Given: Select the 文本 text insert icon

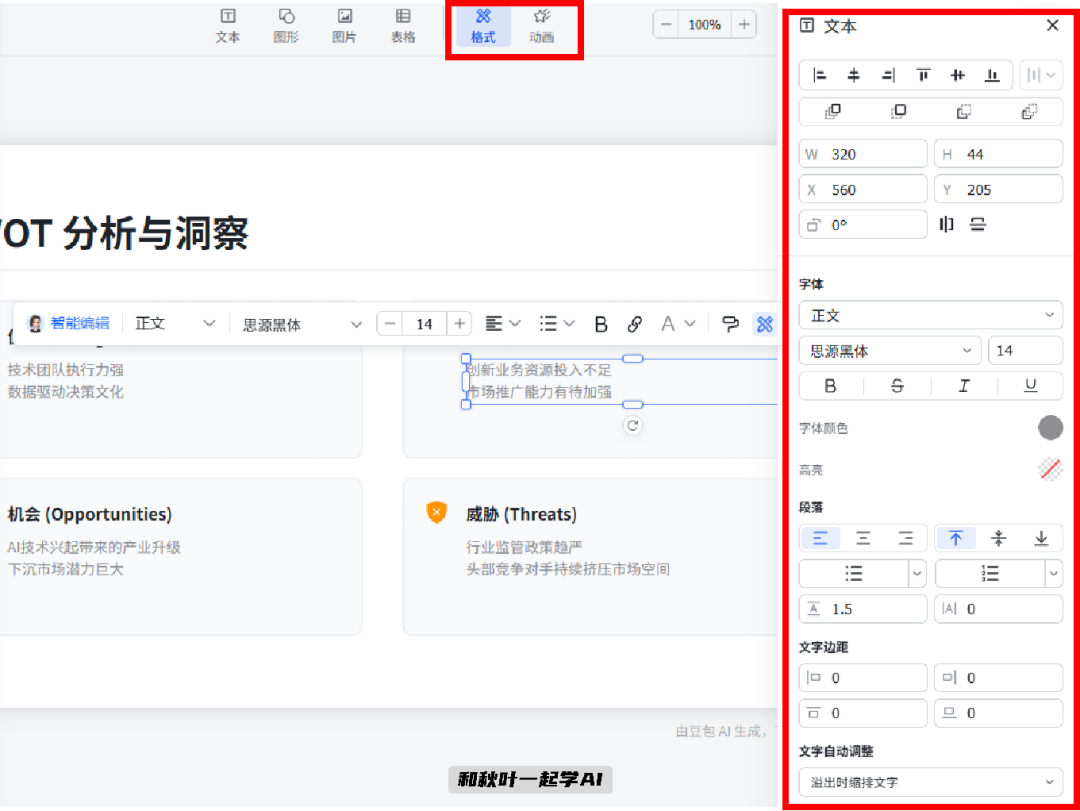Looking at the screenshot, I should pyautogui.click(x=228, y=23).
